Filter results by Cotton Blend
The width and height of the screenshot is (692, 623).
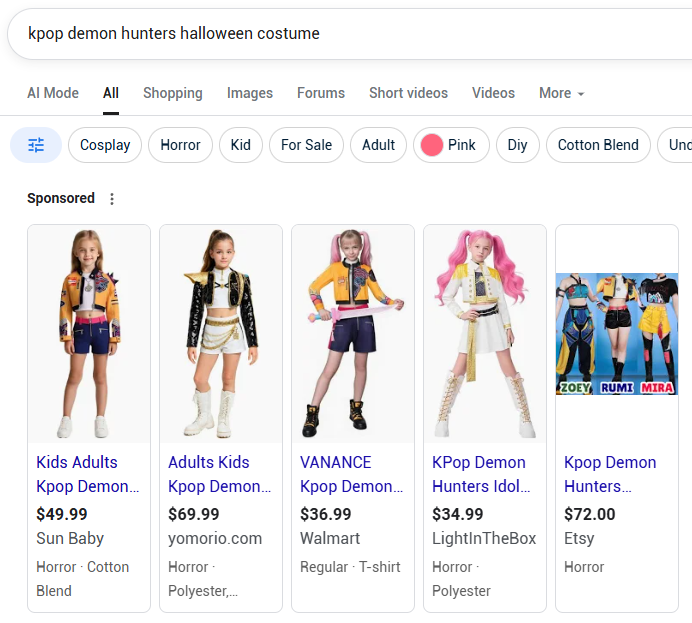coord(597,145)
